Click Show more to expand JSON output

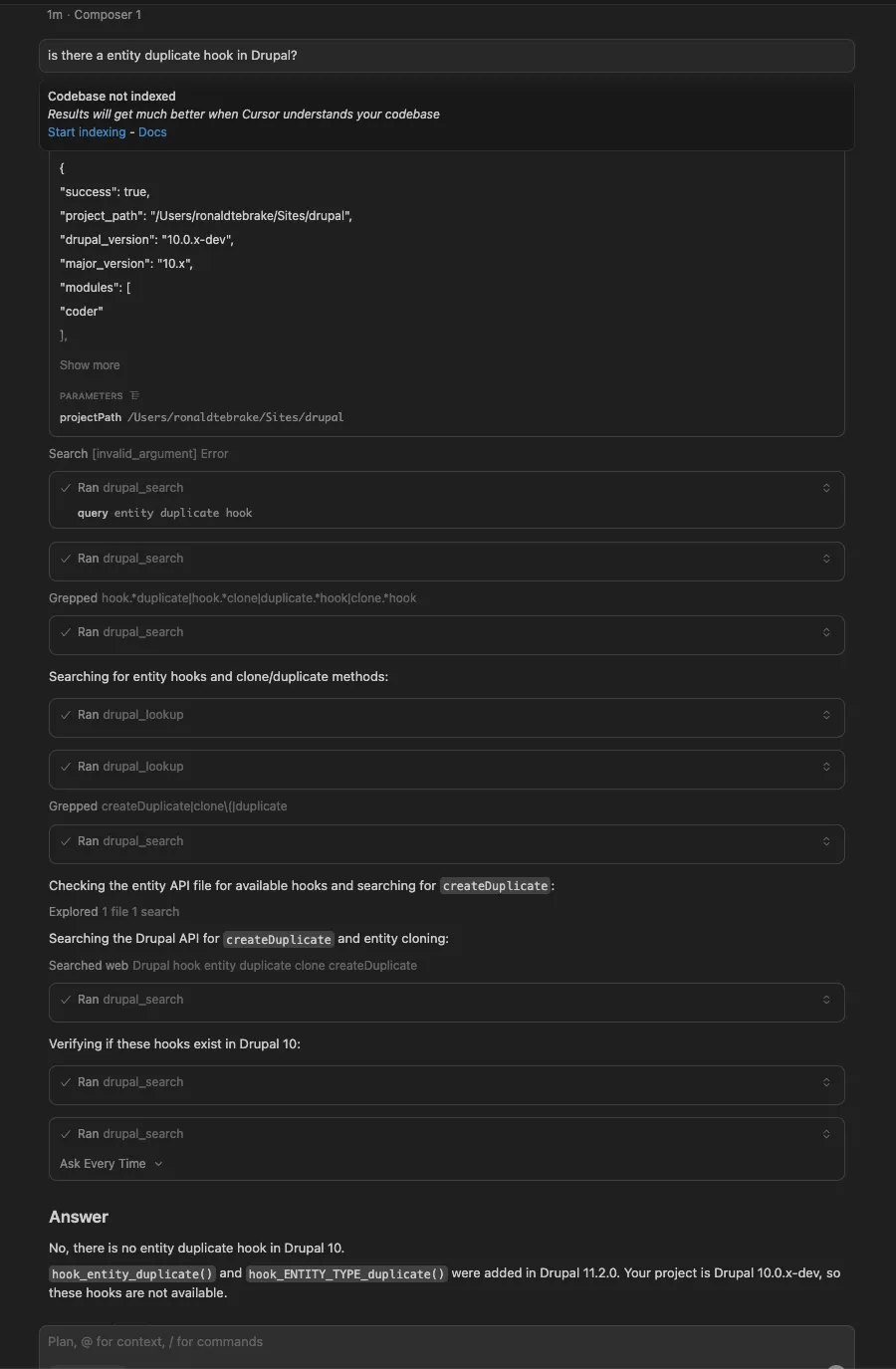click(90, 365)
